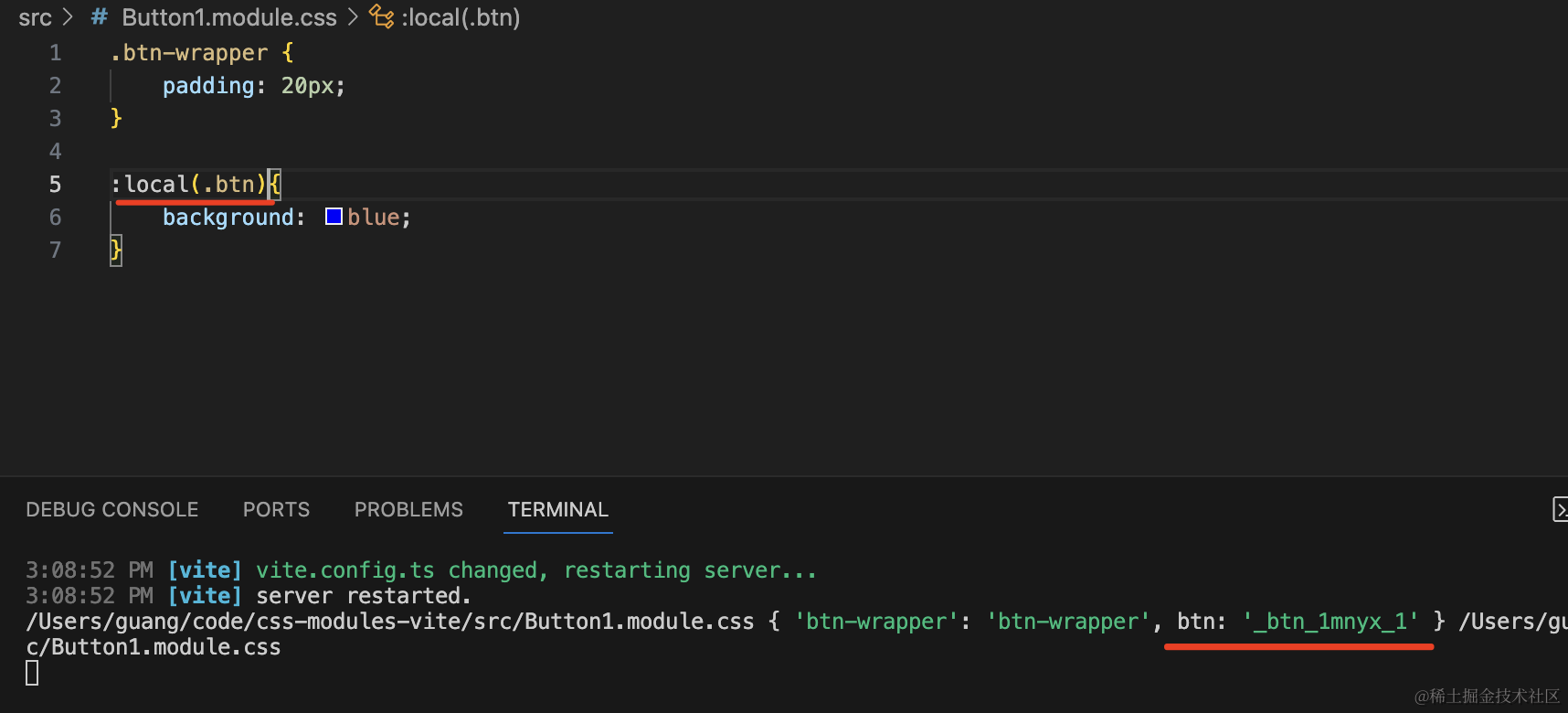Click the closing brace on line 7

116,250
